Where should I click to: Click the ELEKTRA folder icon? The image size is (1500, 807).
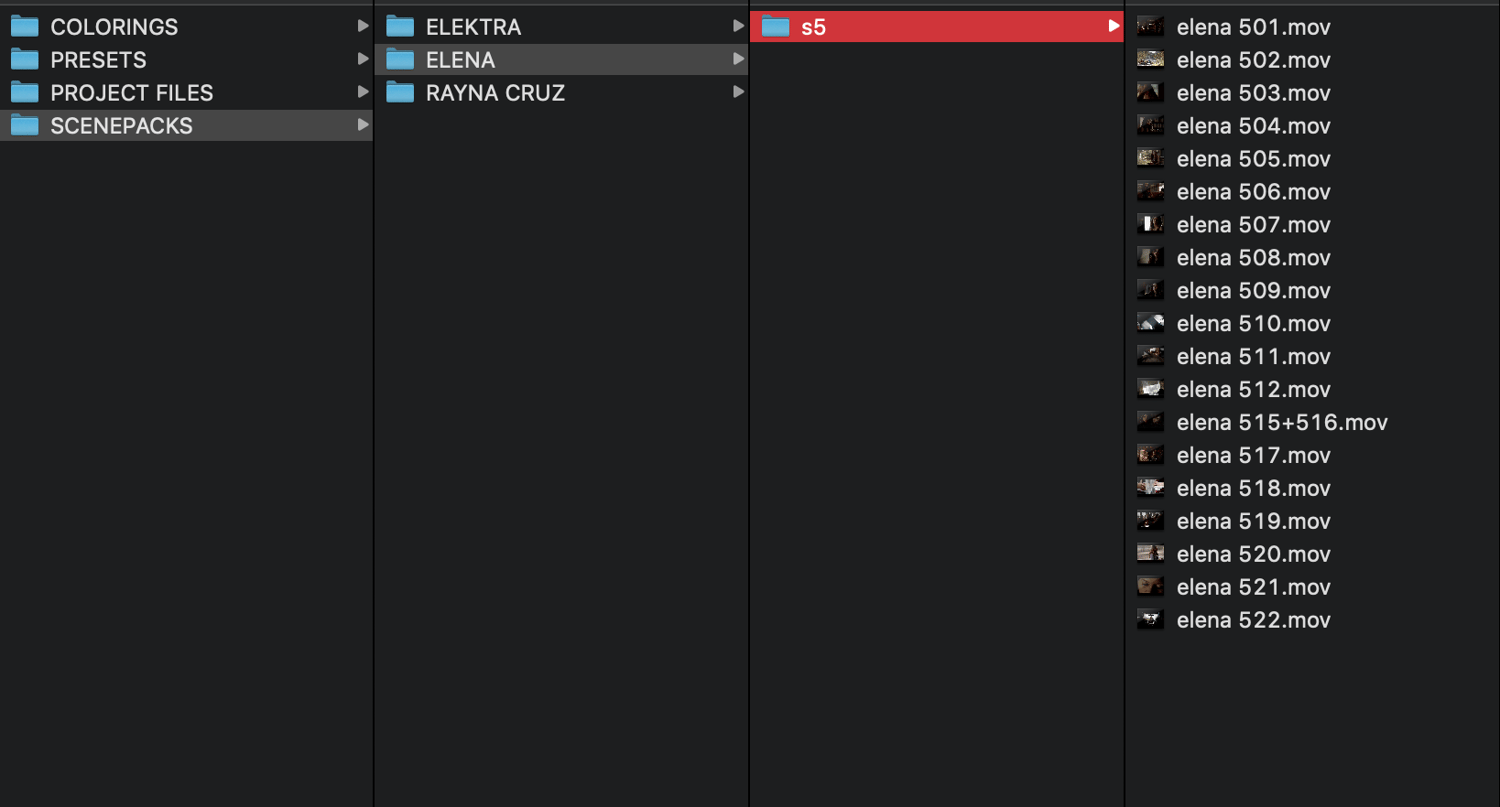tap(400, 27)
